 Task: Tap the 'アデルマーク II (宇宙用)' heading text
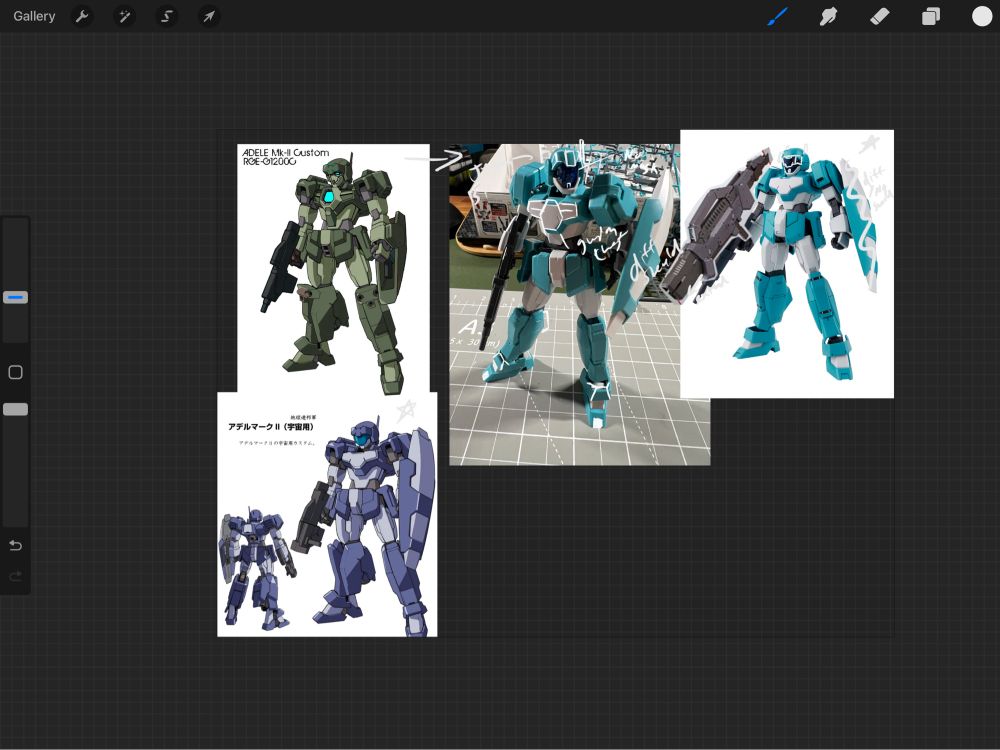click(271, 427)
